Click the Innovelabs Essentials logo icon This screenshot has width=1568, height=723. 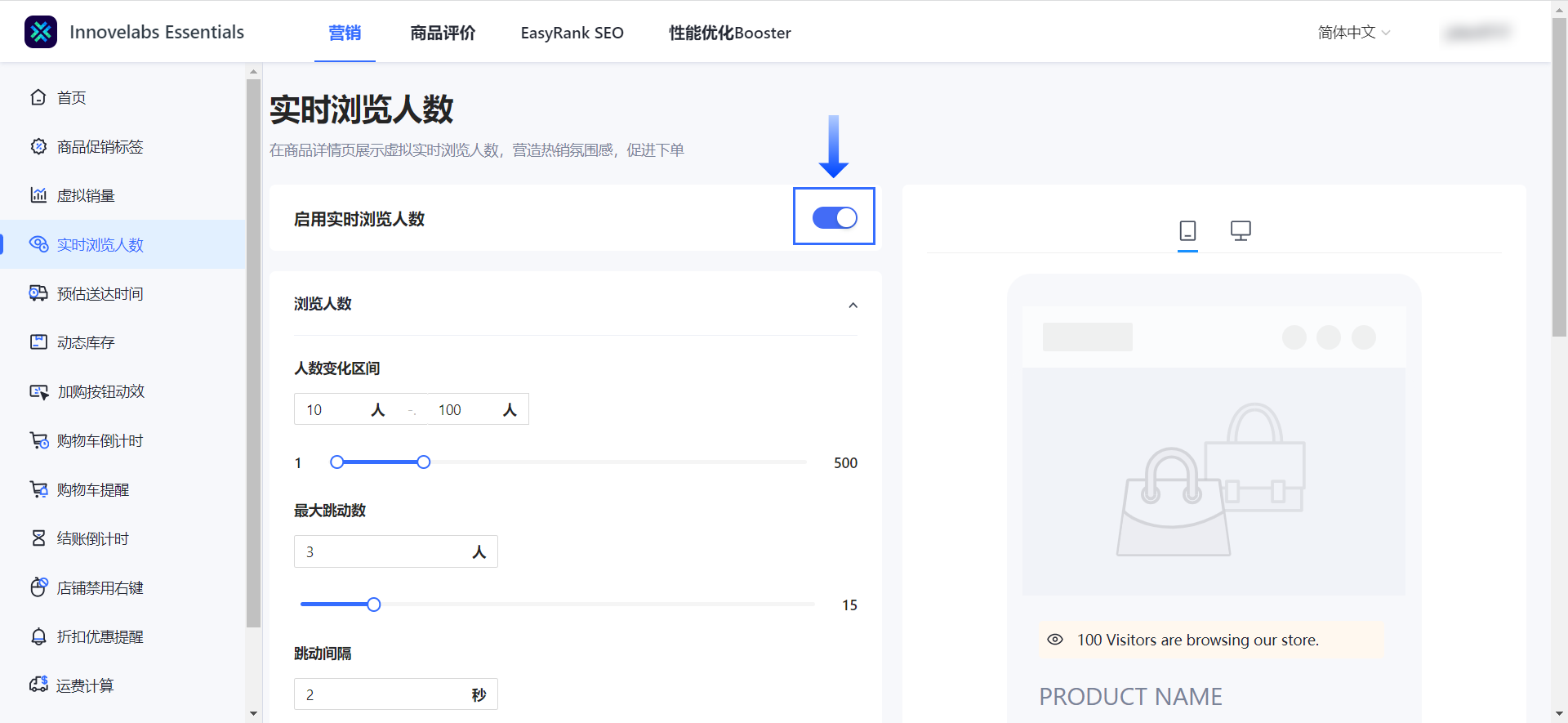pos(41,33)
